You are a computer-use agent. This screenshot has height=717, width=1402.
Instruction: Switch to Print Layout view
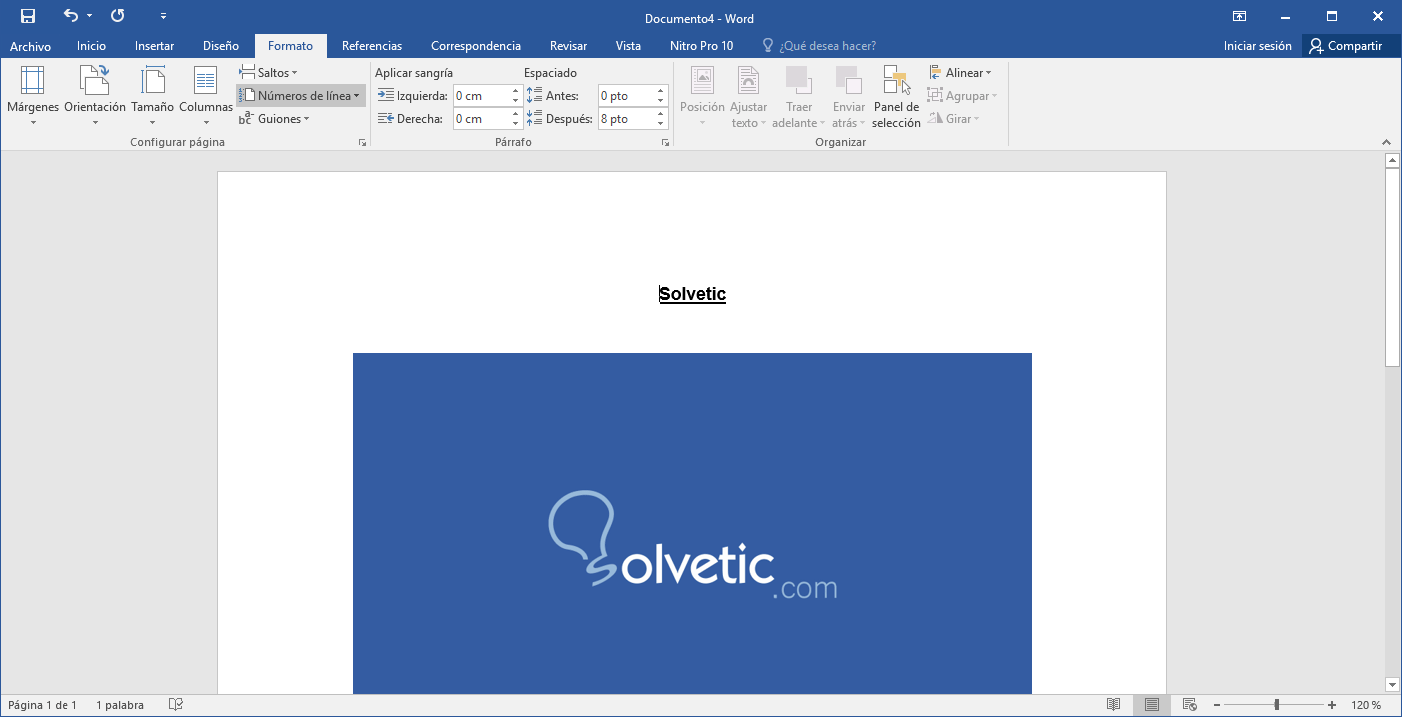click(x=1152, y=705)
